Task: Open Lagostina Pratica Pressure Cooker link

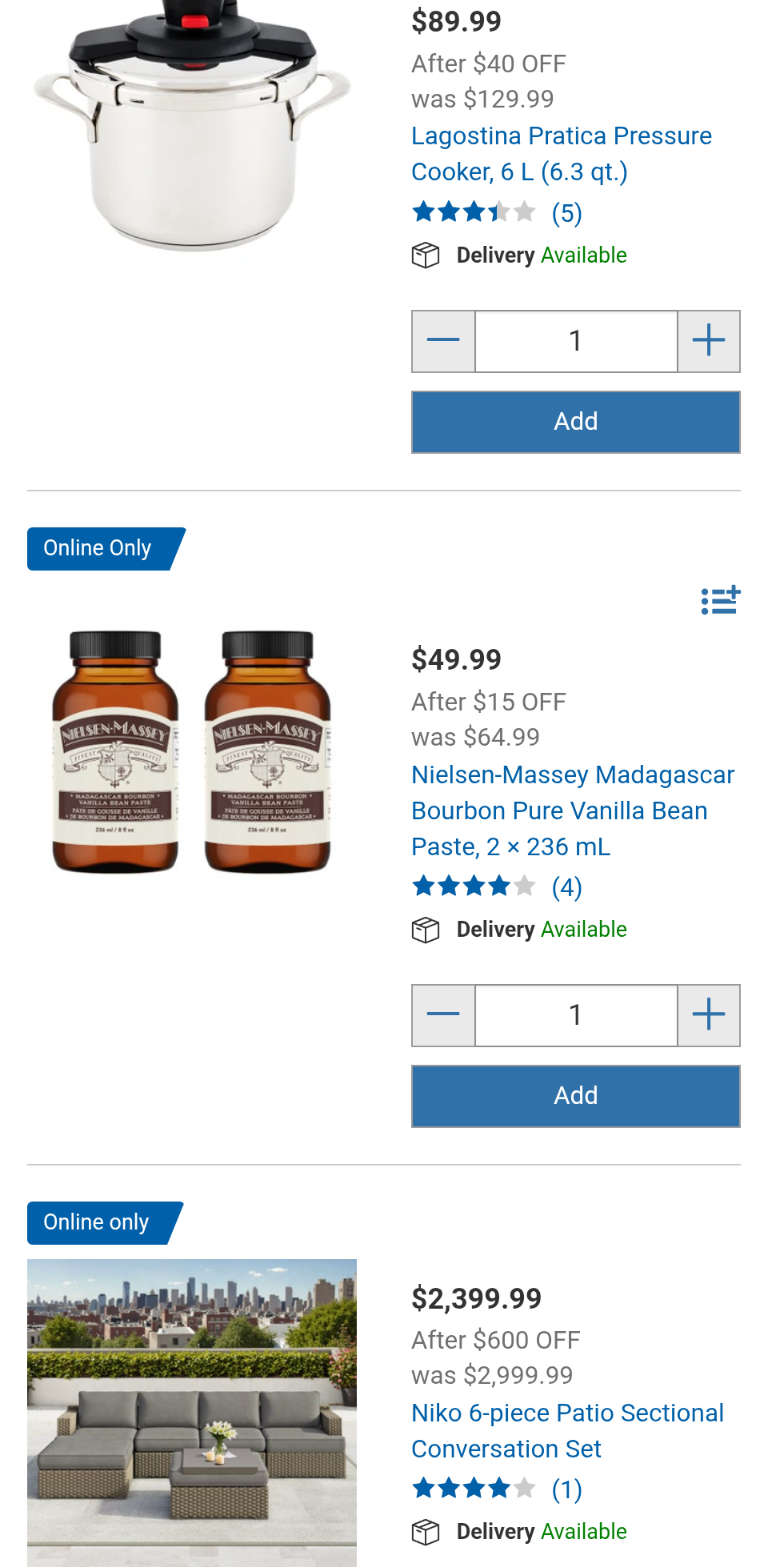Action: tap(561, 154)
